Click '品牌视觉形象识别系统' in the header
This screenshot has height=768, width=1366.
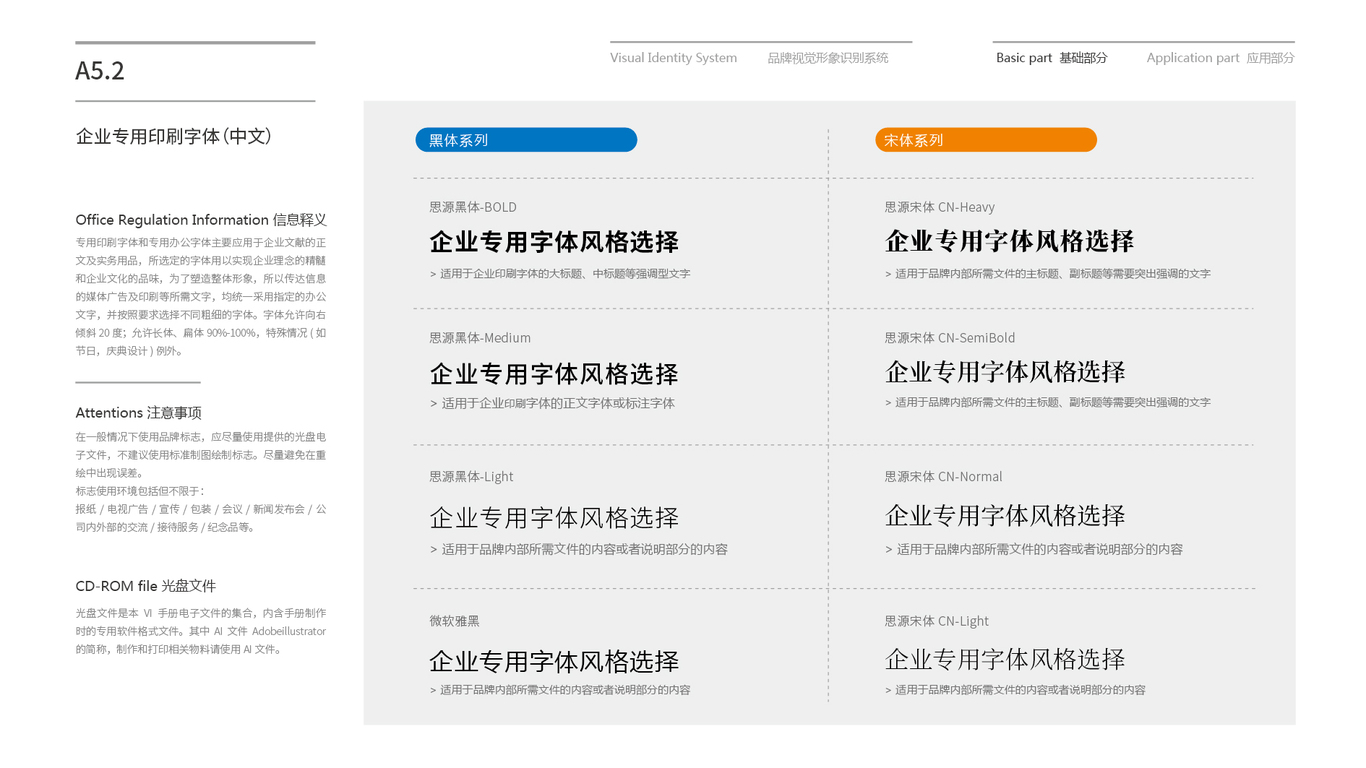(828, 58)
